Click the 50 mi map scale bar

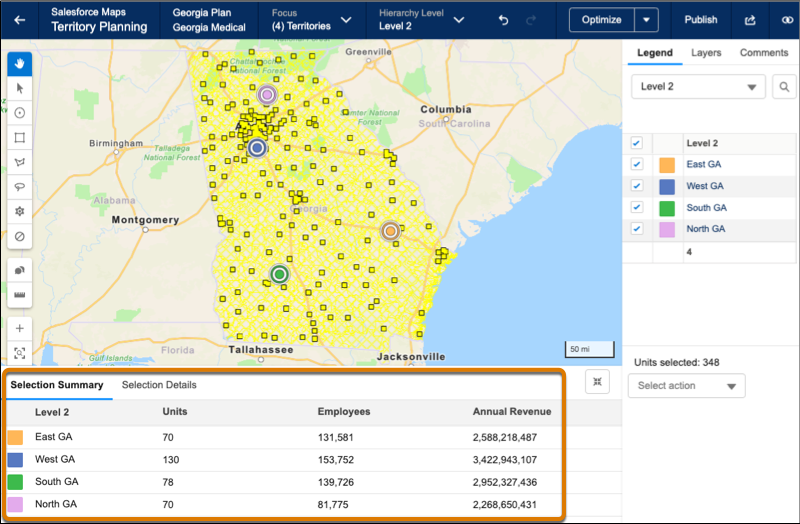tap(589, 350)
